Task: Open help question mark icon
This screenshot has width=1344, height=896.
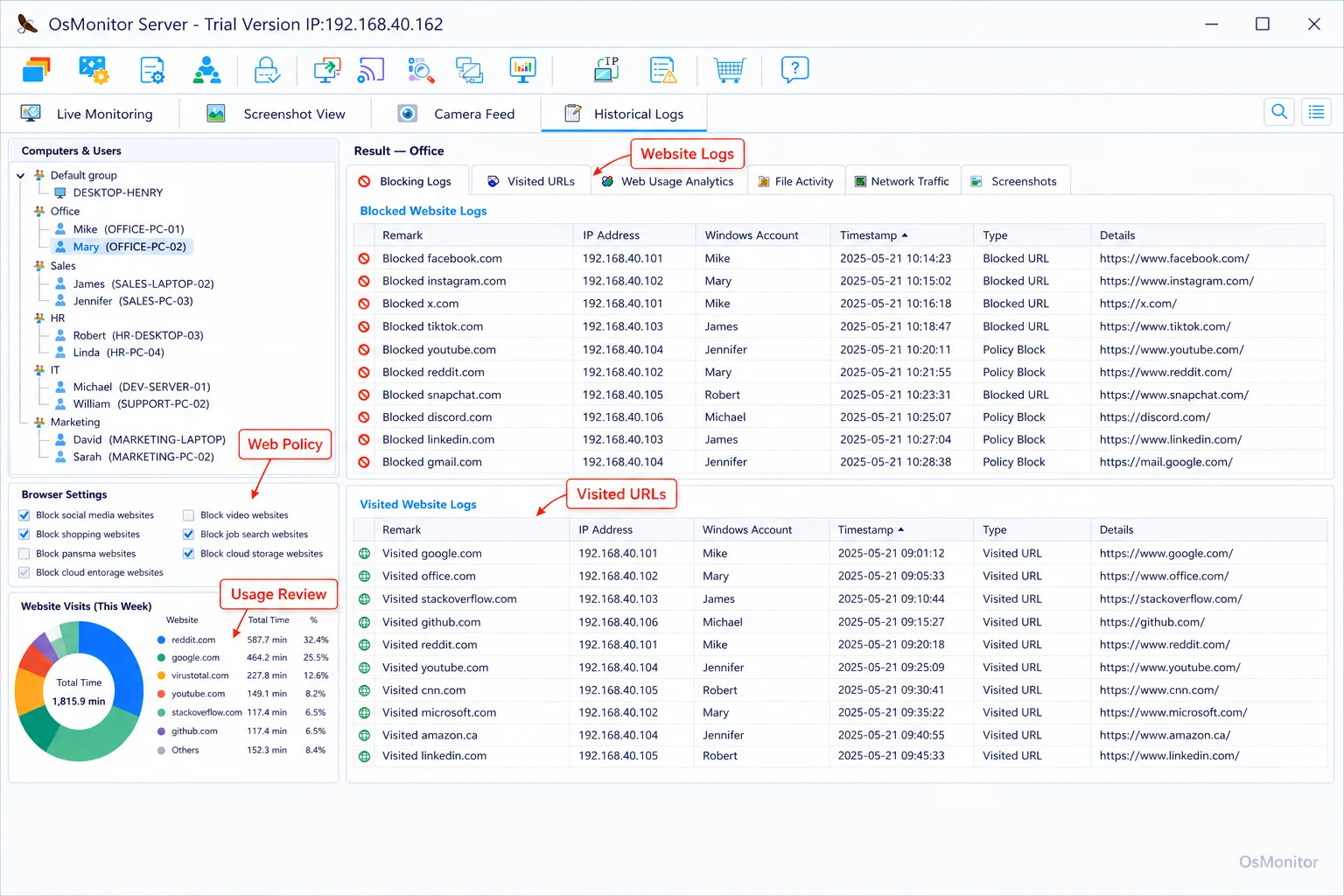Action: [x=794, y=70]
